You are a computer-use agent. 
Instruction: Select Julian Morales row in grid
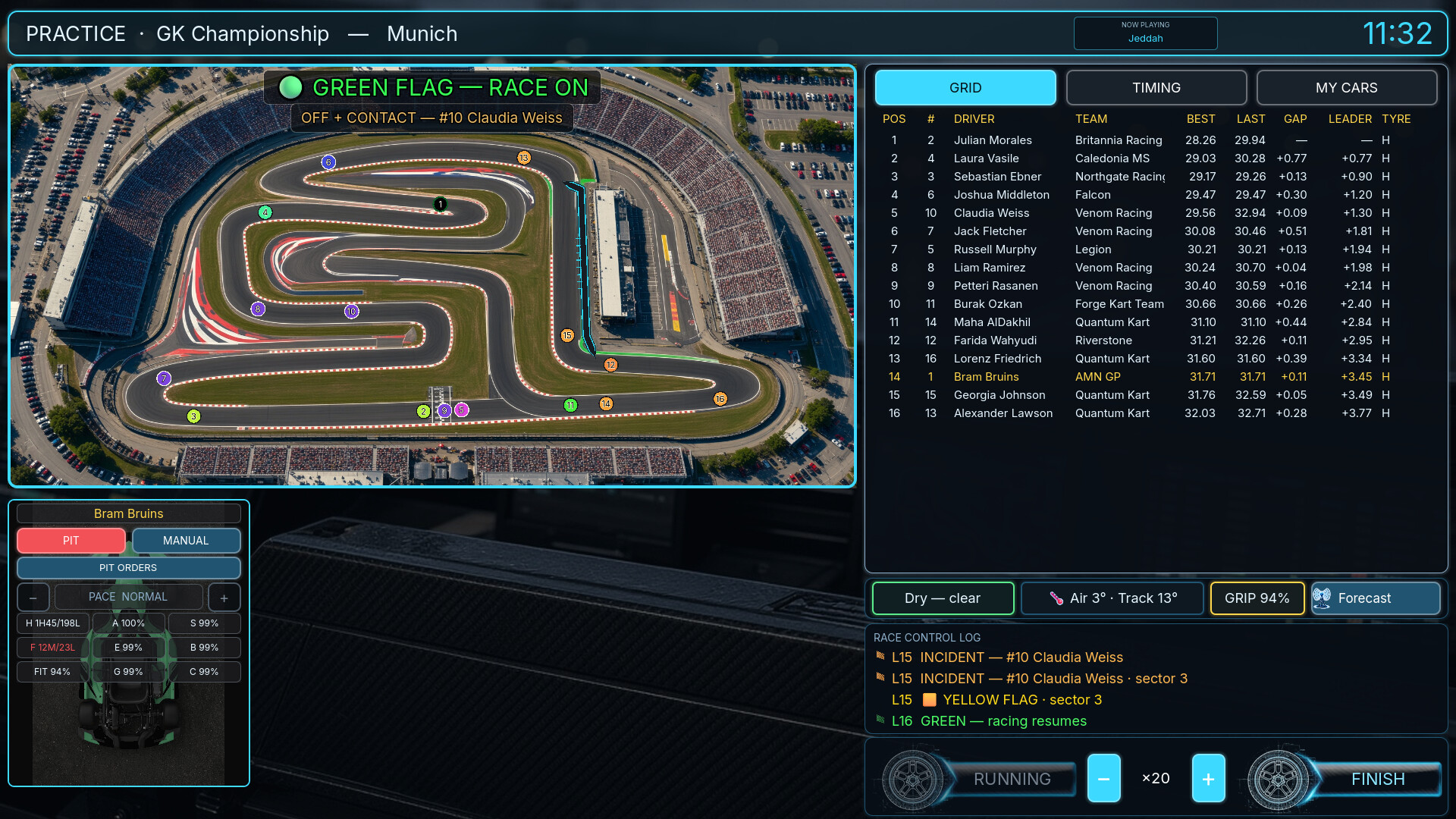point(1154,140)
